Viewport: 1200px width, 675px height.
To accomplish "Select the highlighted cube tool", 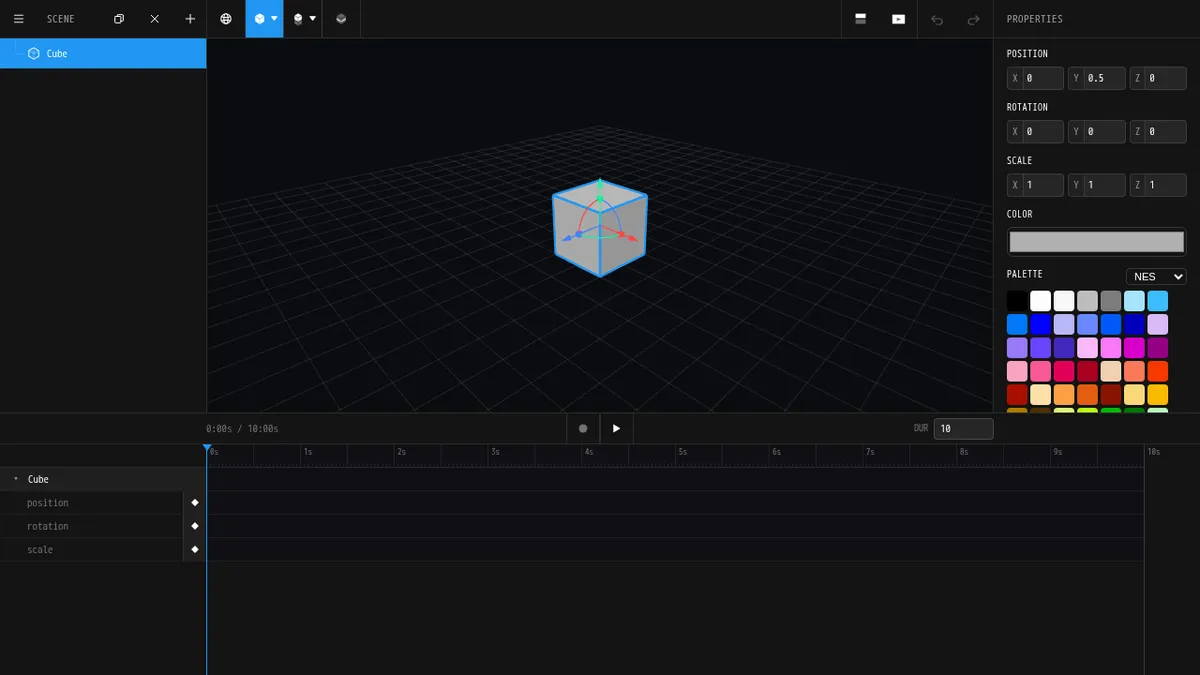I will coord(259,19).
